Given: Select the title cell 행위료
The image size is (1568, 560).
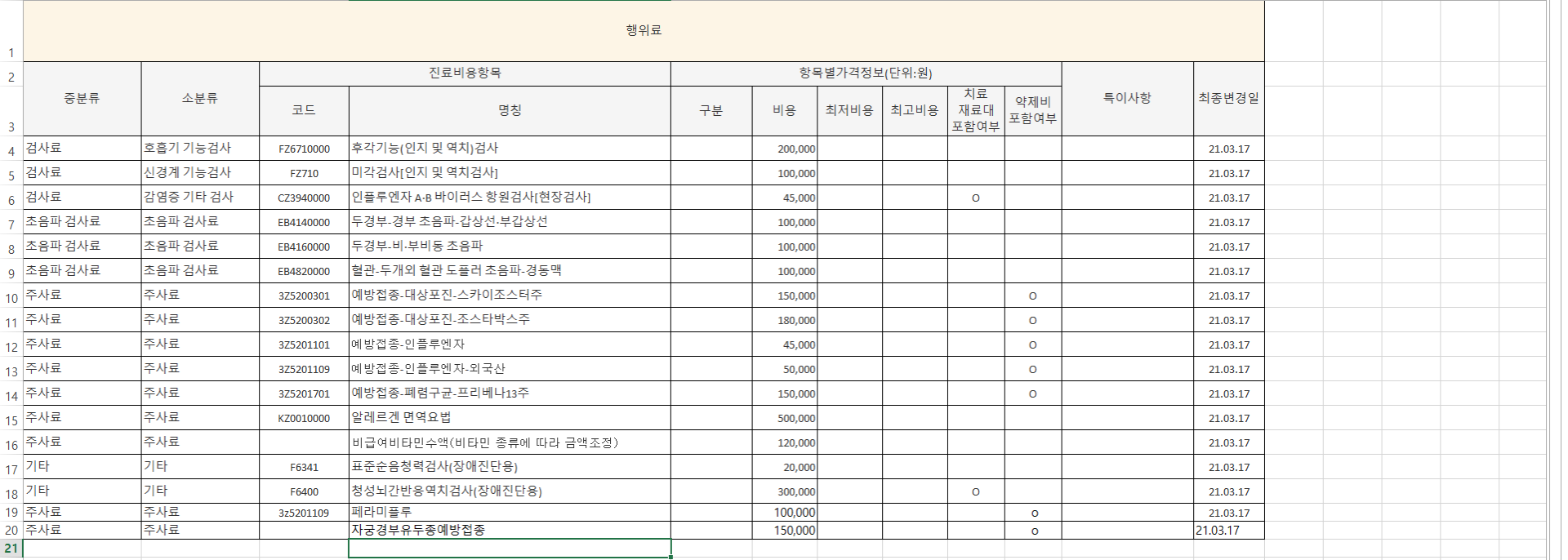Looking at the screenshot, I should coord(644,31).
